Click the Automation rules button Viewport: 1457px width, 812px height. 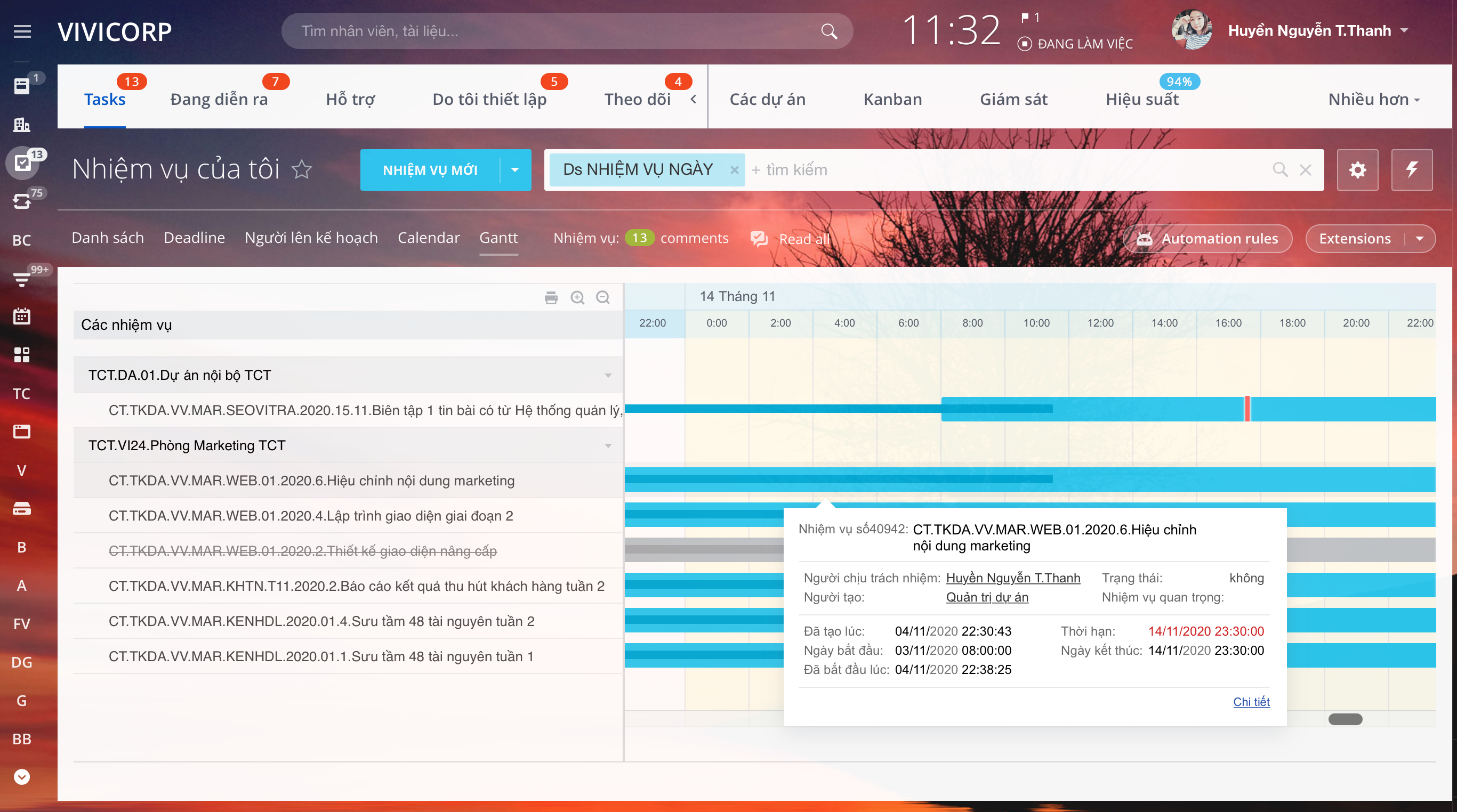click(1208, 239)
